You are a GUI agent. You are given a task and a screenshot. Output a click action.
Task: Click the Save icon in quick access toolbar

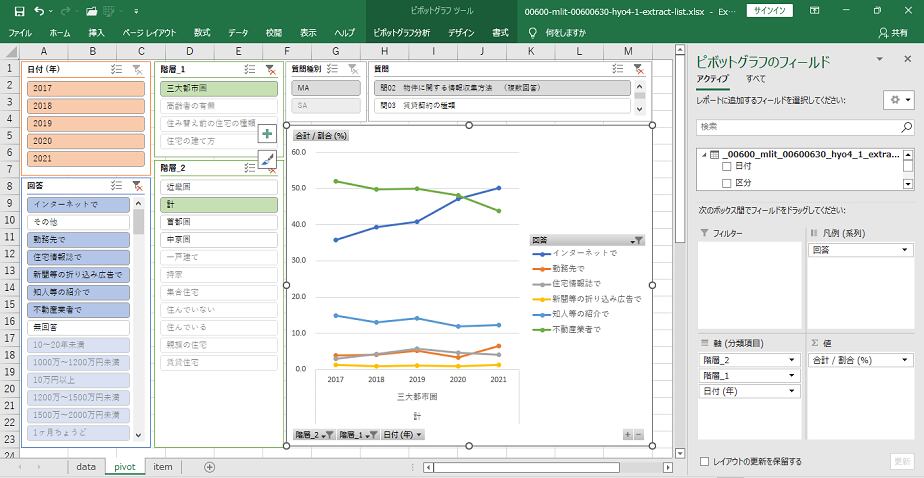point(14,11)
